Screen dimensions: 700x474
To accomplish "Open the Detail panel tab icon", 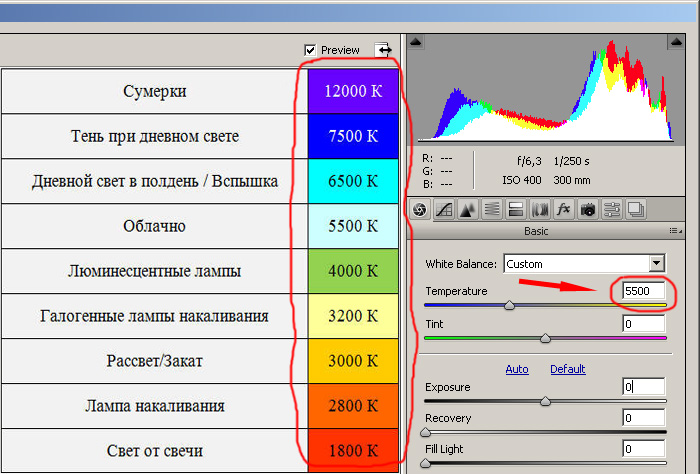I will (x=468, y=209).
